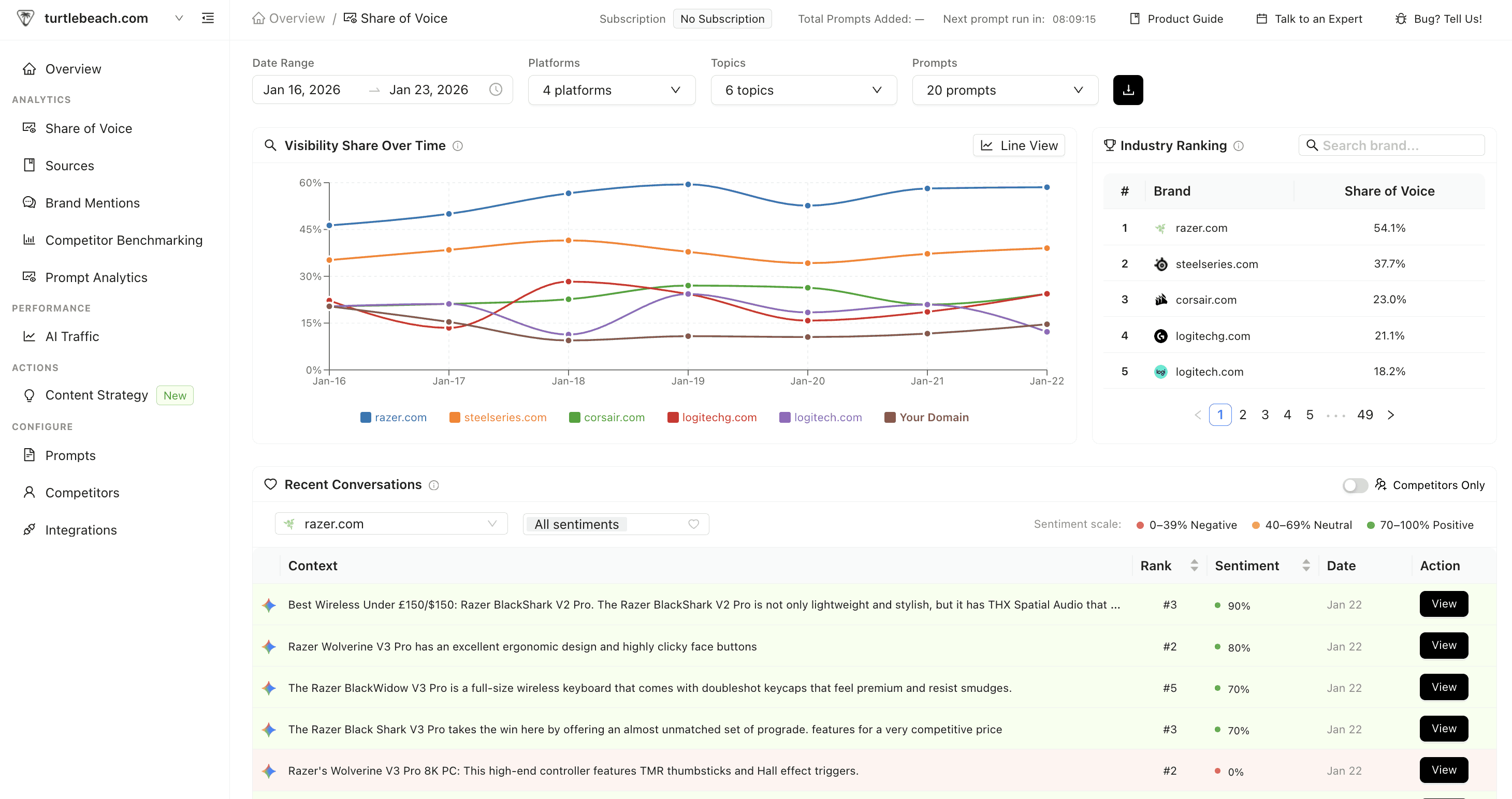Collapse sidebar using the menu fold icon
The height and width of the screenshot is (799, 1512).
(x=208, y=18)
